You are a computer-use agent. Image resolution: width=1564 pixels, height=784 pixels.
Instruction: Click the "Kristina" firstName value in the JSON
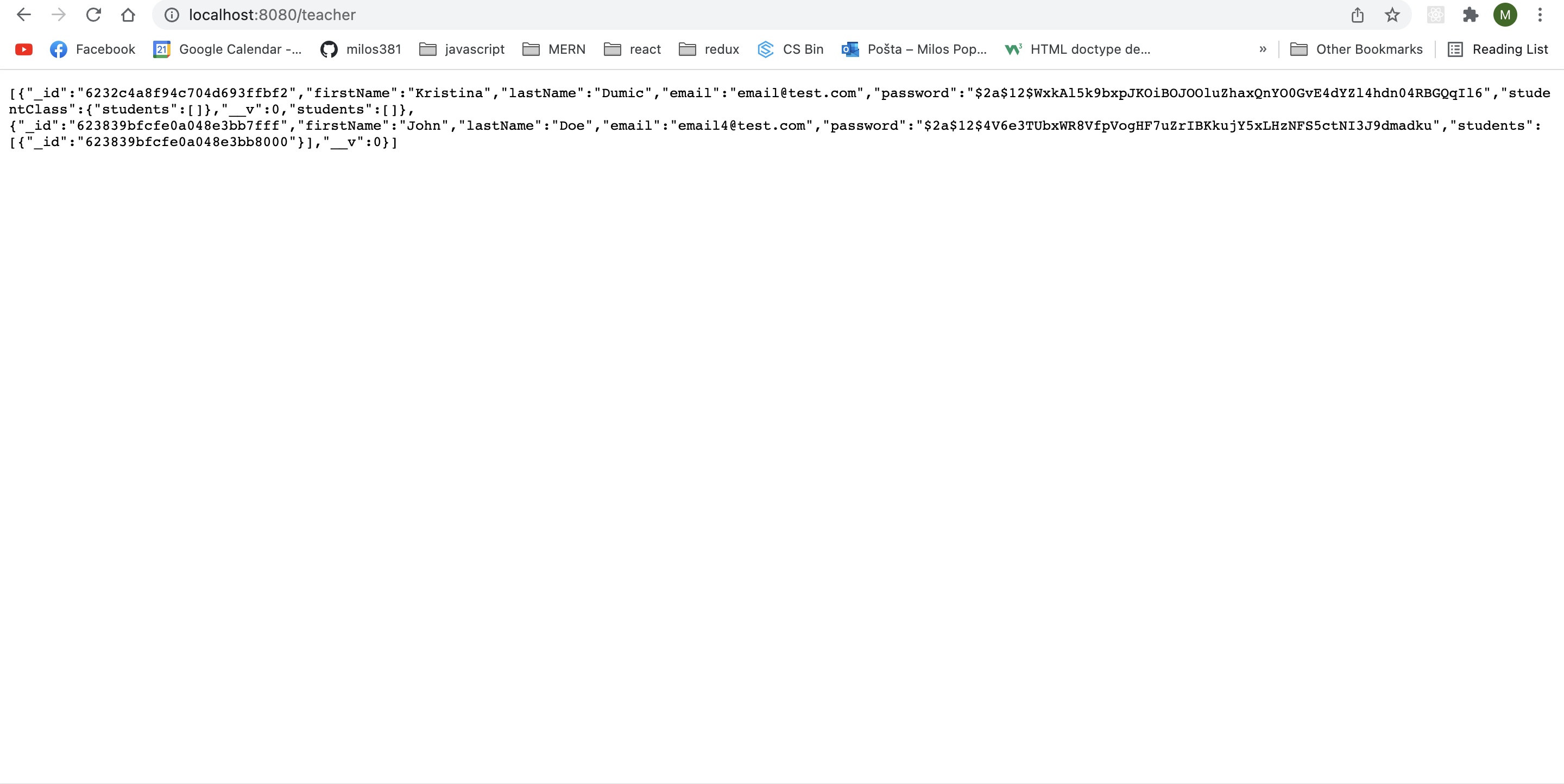(x=449, y=93)
